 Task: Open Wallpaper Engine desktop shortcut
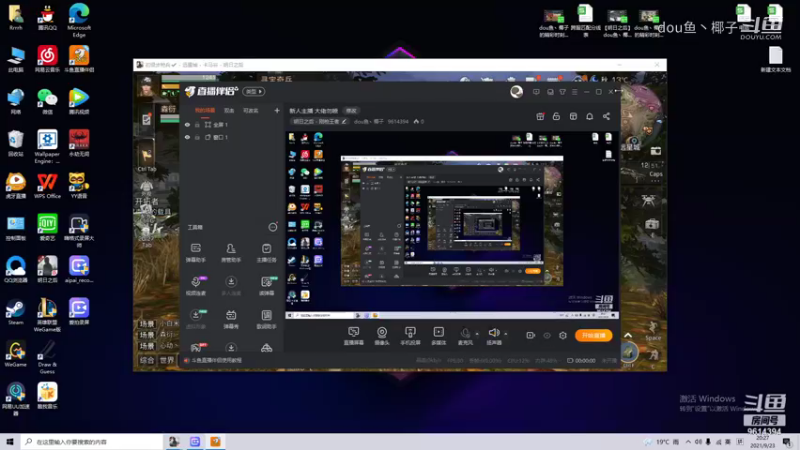click(47, 146)
